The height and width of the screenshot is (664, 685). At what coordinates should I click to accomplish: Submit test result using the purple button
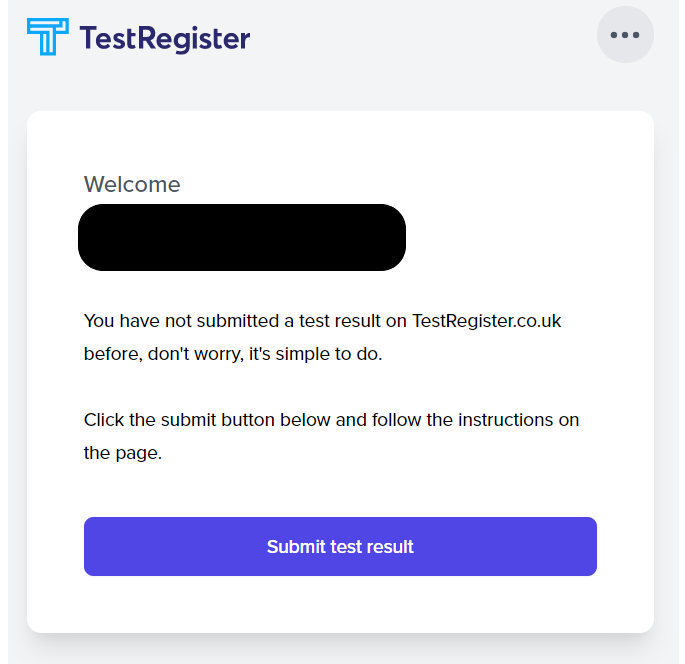click(340, 546)
